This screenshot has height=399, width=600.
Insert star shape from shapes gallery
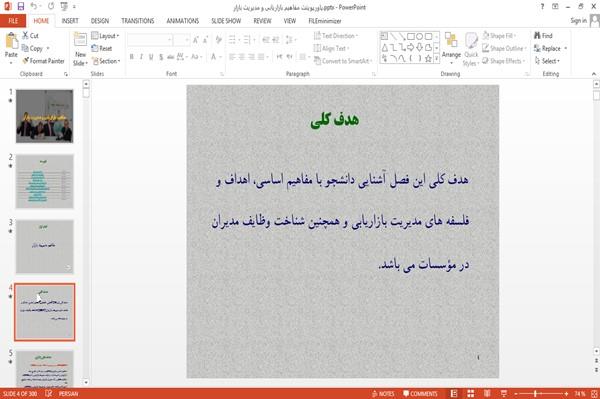[x=429, y=59]
